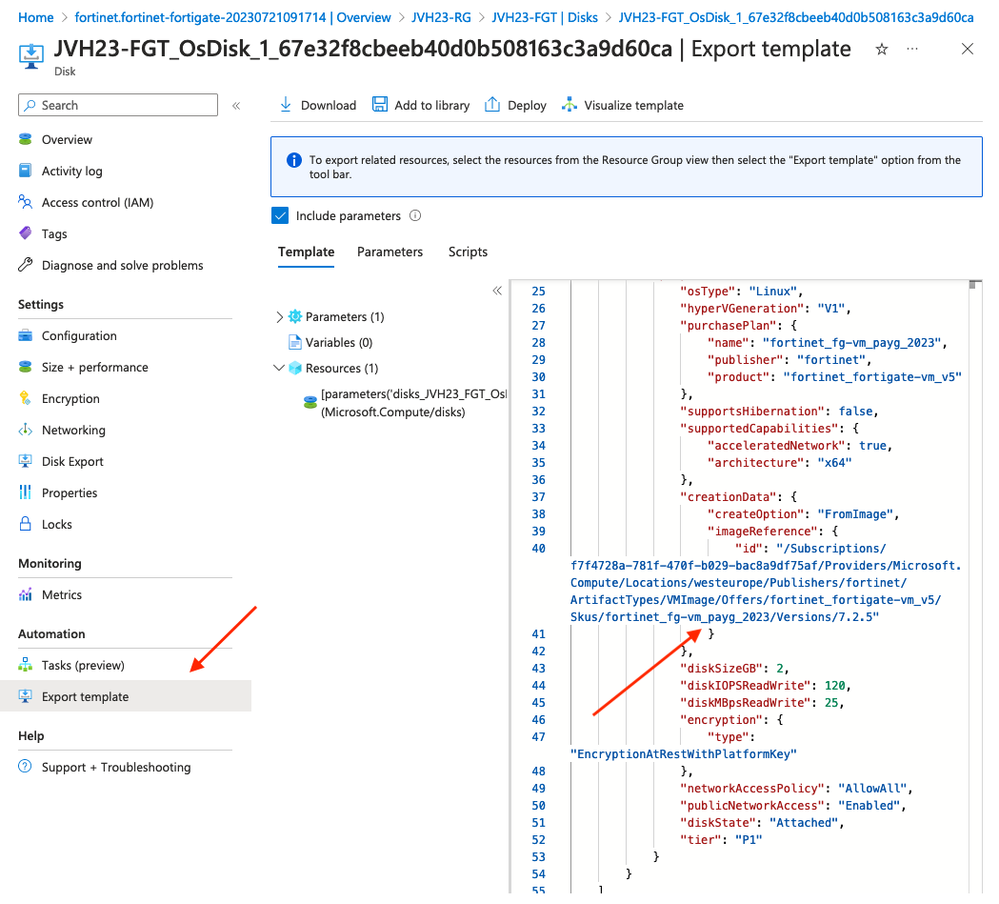The image size is (999, 904).
Task: Switch to the Parameters tab
Action: tap(390, 252)
